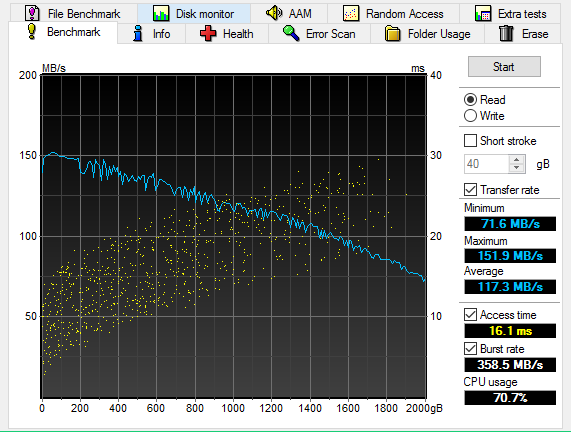Enable the Short stroke checkbox
This screenshot has height=432, width=571.
pyautogui.click(x=470, y=141)
